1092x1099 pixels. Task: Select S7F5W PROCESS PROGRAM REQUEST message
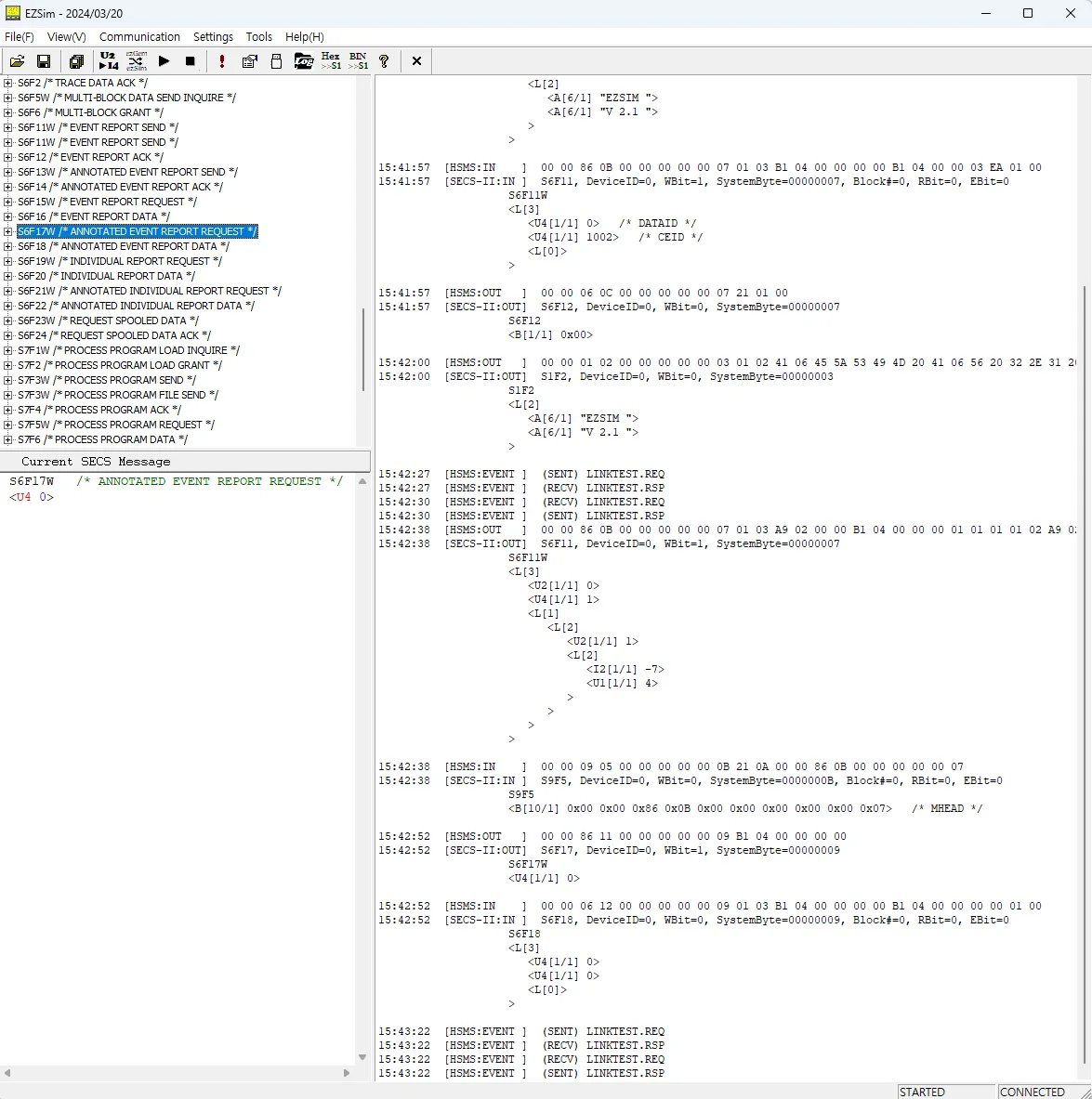point(116,425)
